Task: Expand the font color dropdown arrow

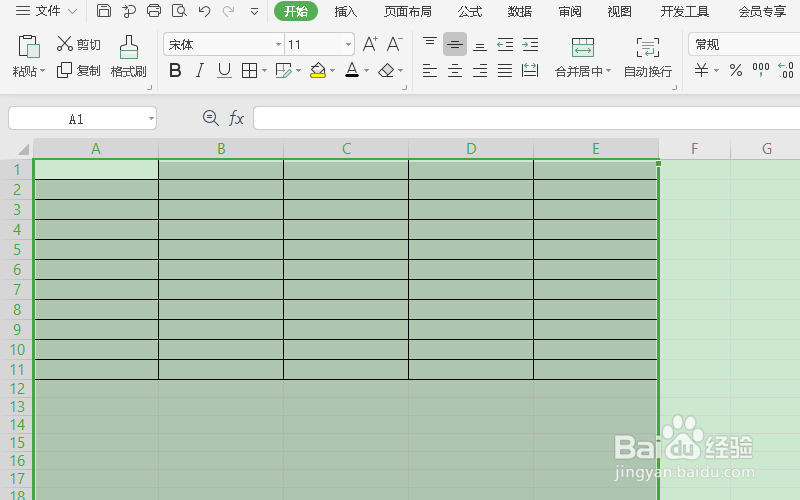Action: tap(366, 70)
